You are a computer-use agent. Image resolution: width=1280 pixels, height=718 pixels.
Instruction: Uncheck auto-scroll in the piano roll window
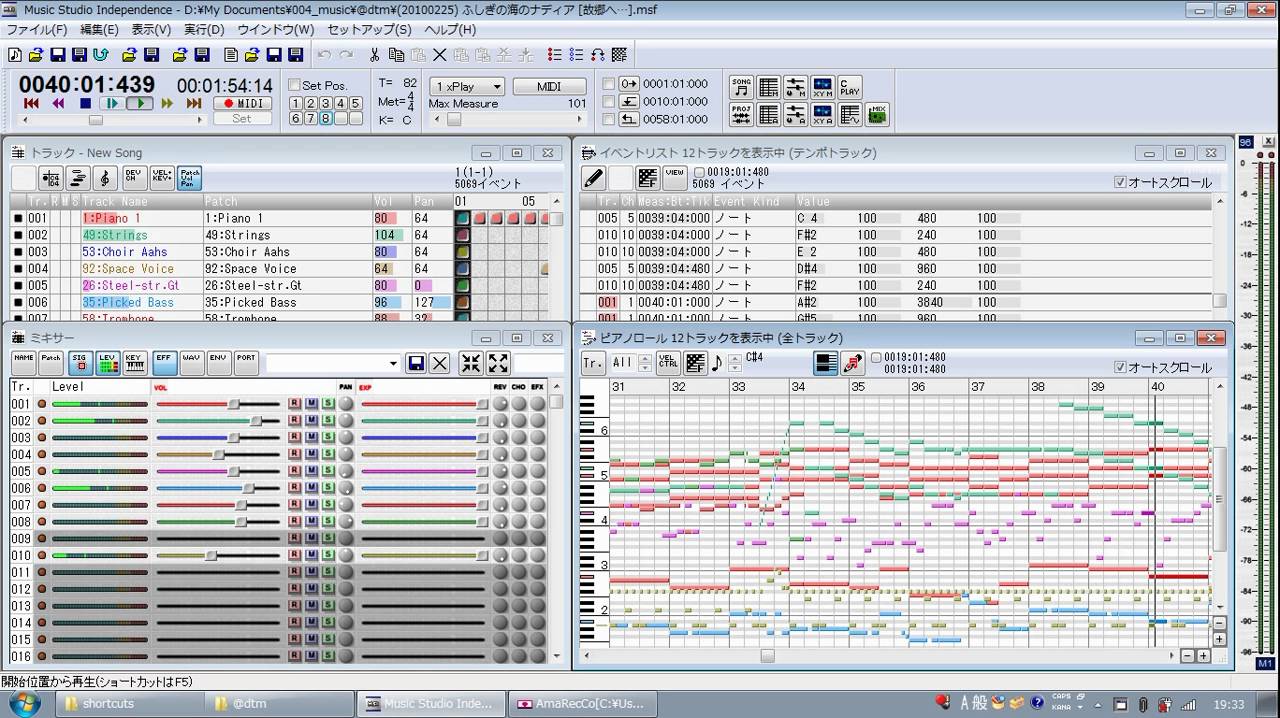(x=1120, y=367)
